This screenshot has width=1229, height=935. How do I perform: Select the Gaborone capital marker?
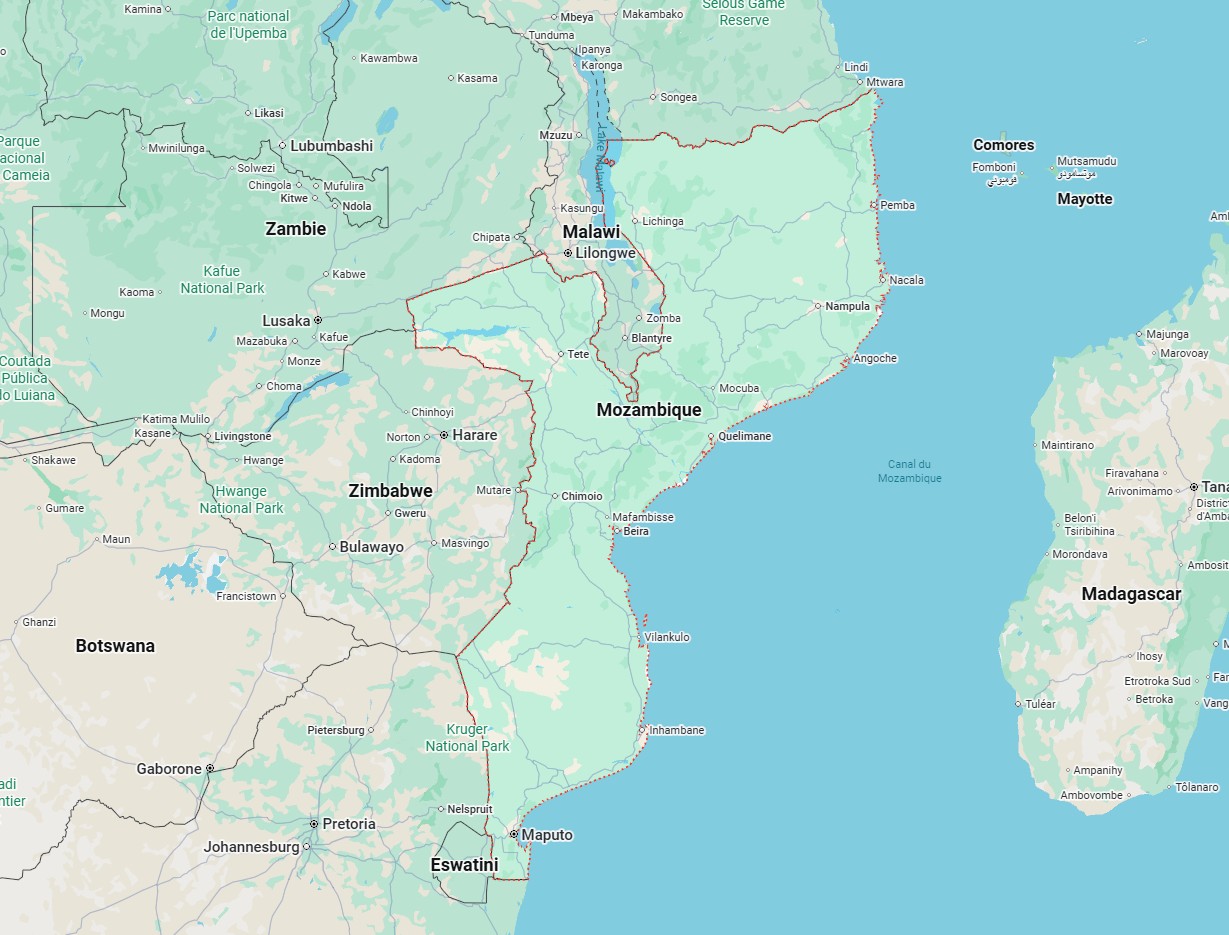click(210, 768)
